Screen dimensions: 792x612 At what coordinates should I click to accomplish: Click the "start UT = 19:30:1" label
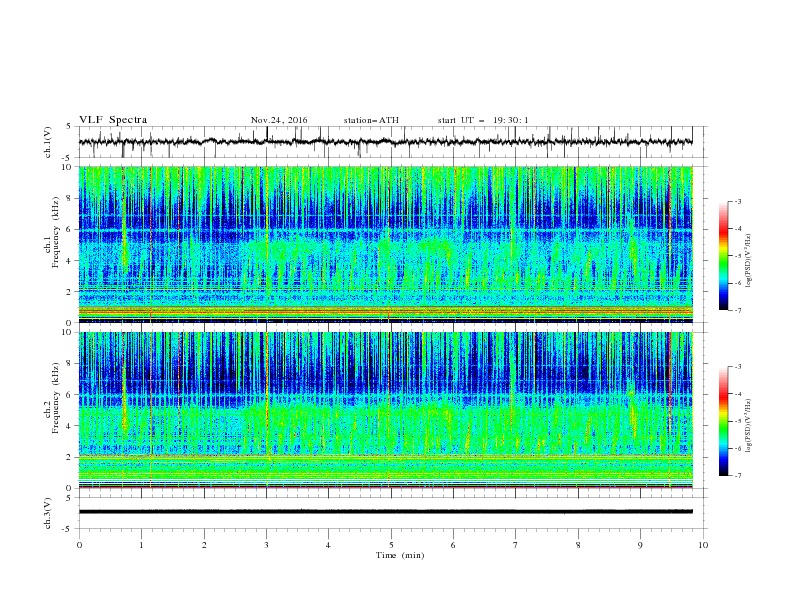(x=483, y=120)
